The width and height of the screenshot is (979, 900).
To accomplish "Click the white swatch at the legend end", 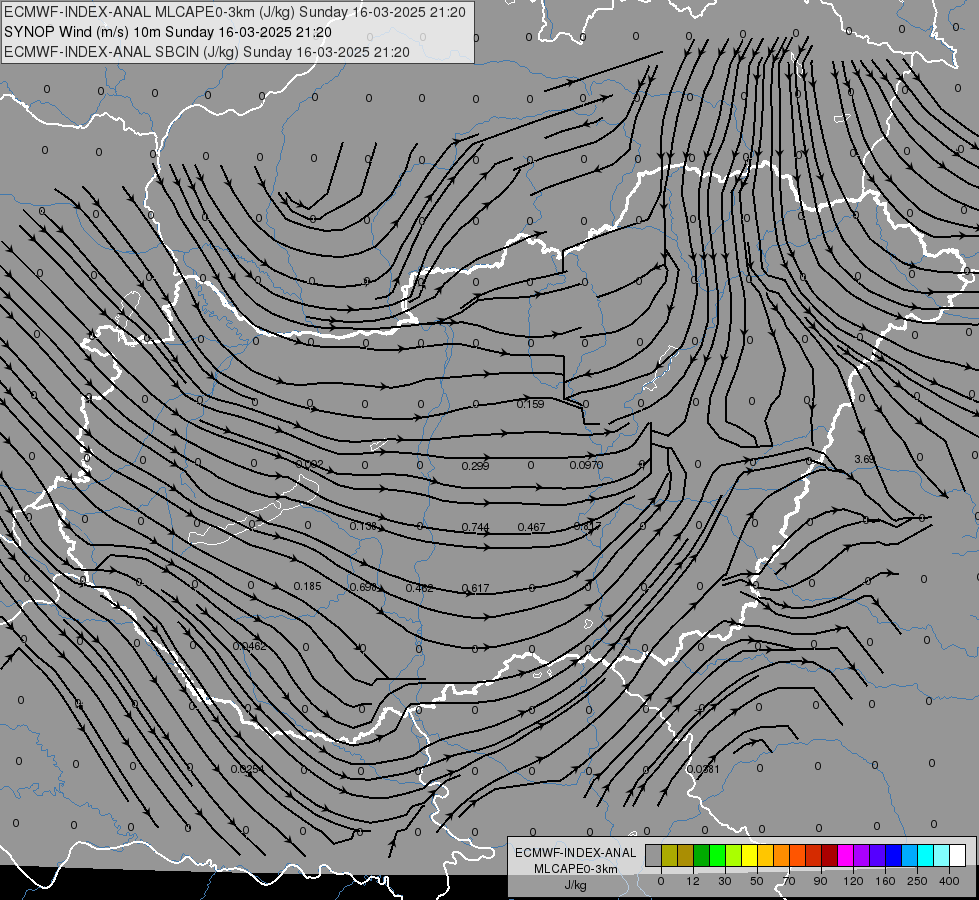I will point(958,855).
